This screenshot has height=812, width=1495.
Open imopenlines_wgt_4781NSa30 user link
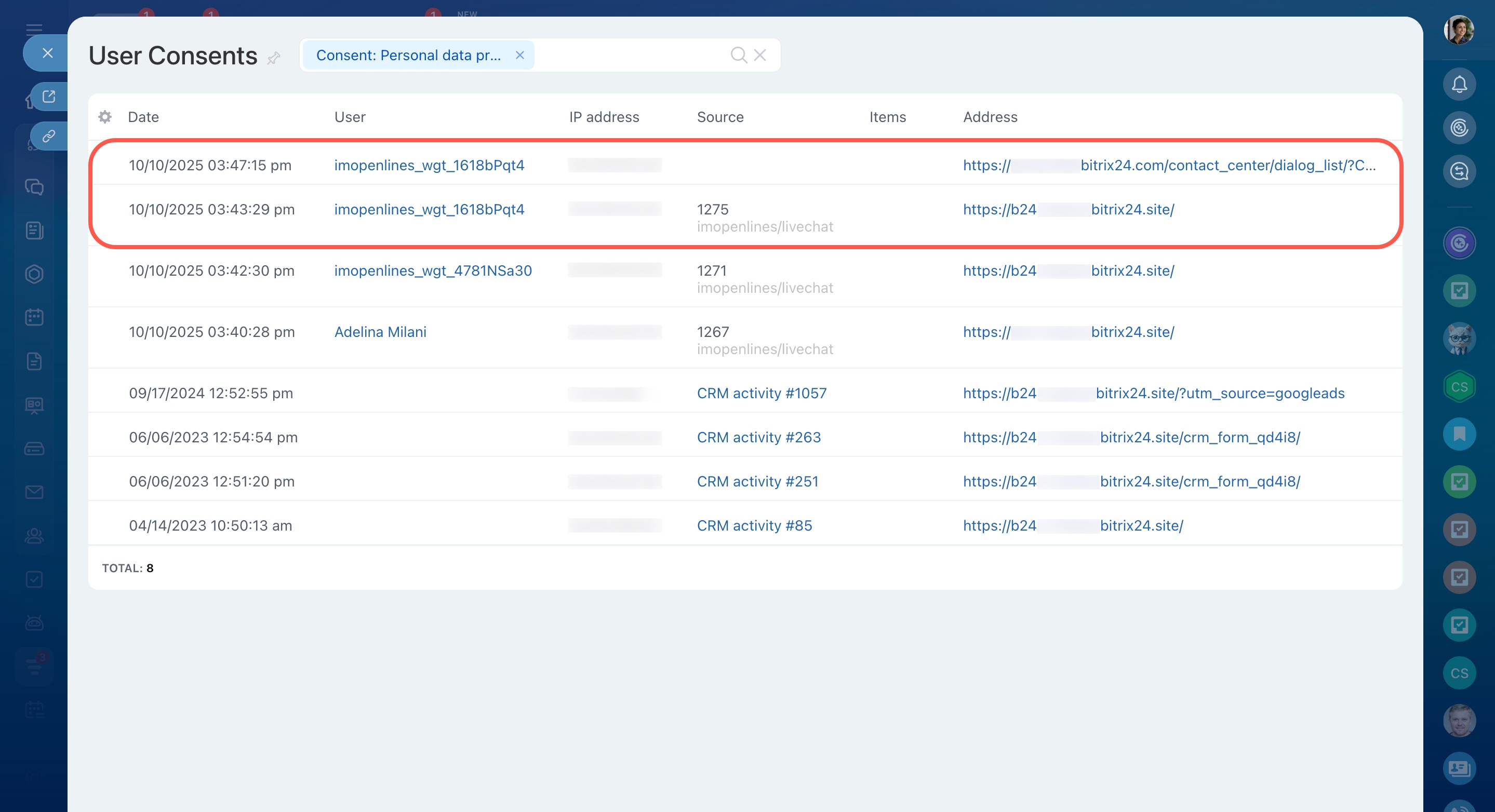(433, 271)
